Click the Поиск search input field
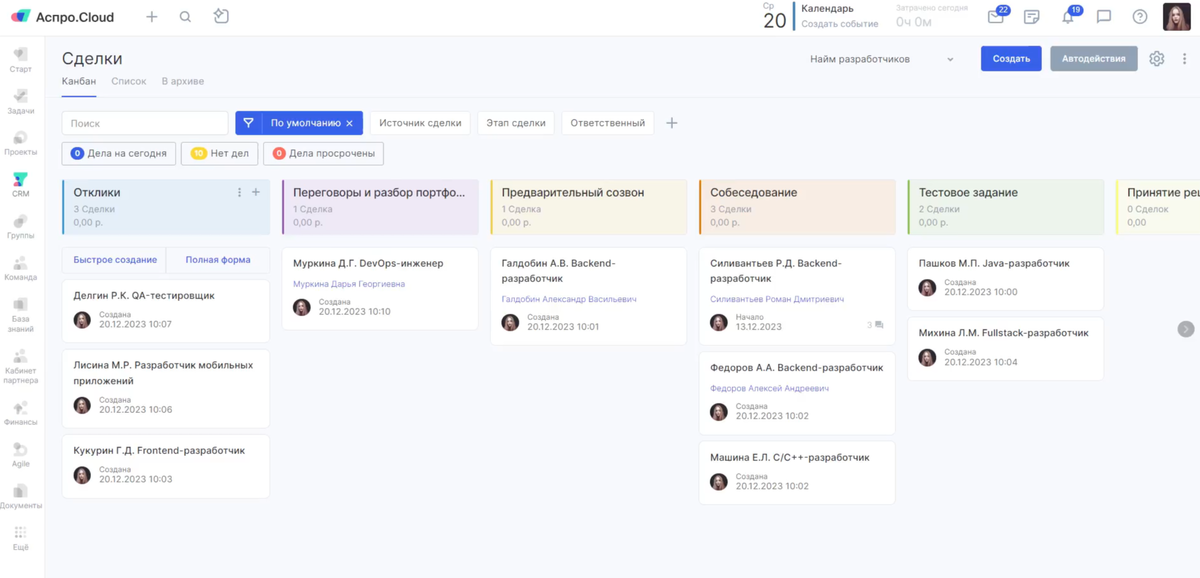Screen dimensions: 1200x578 (144, 122)
